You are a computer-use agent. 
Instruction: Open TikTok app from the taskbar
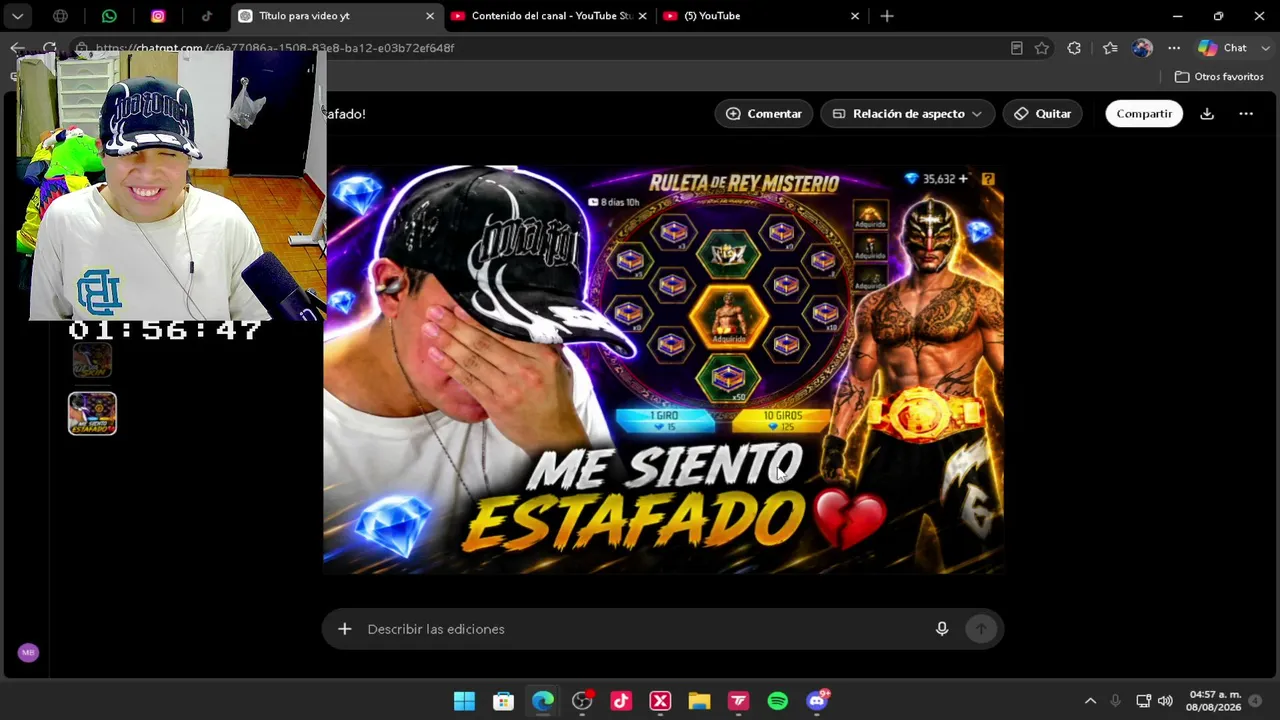pyautogui.click(x=621, y=701)
